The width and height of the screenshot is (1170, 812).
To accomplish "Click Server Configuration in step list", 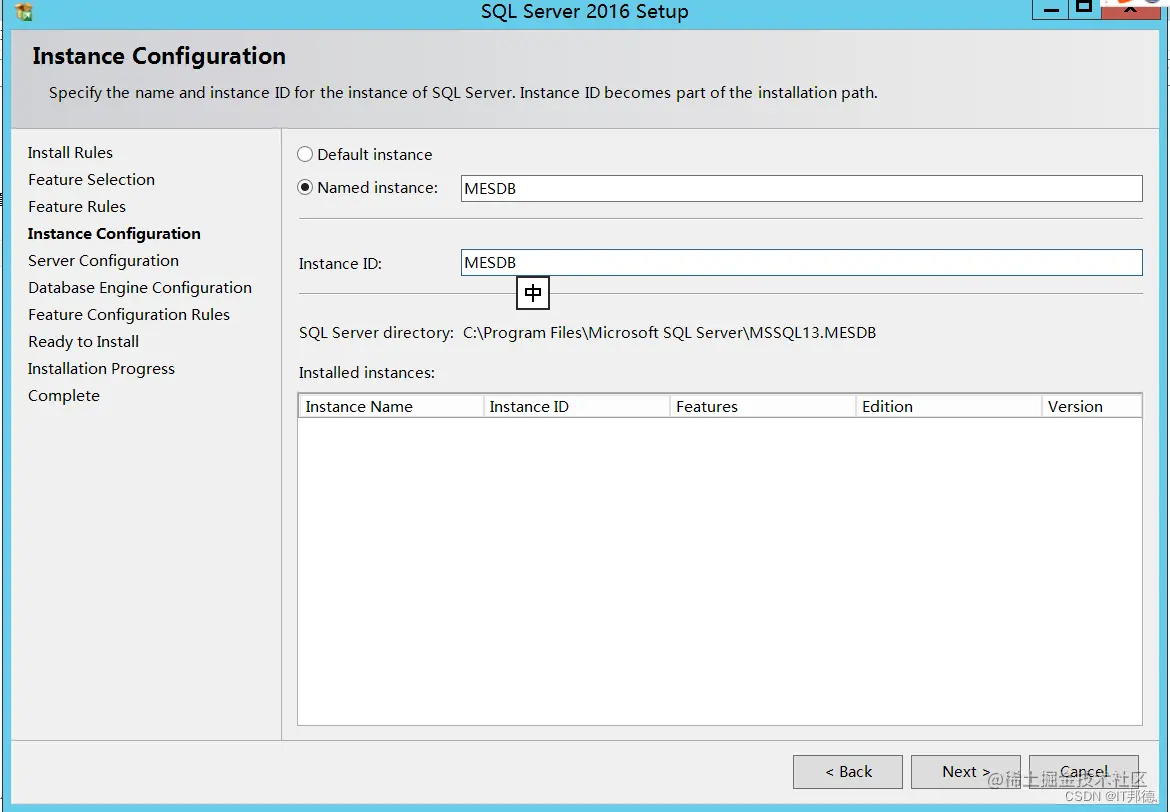I will coord(103,260).
